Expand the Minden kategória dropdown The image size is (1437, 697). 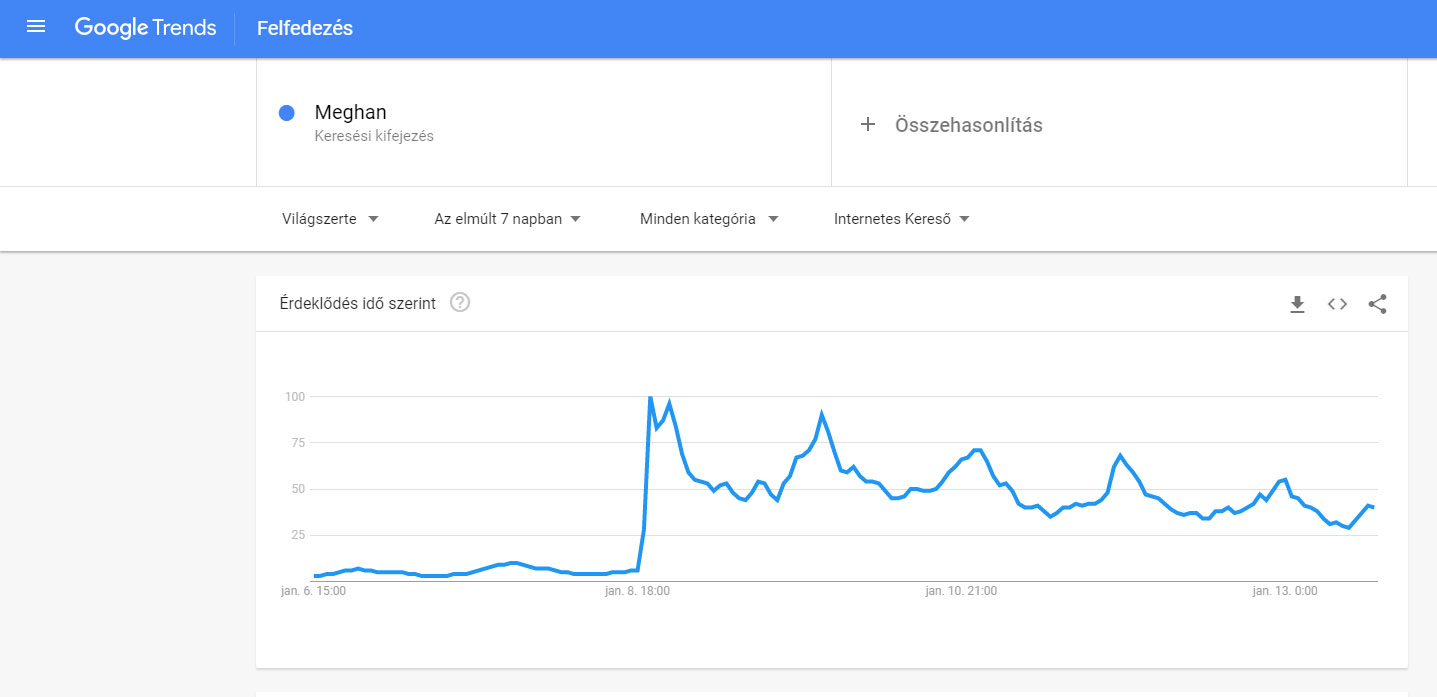pos(709,219)
